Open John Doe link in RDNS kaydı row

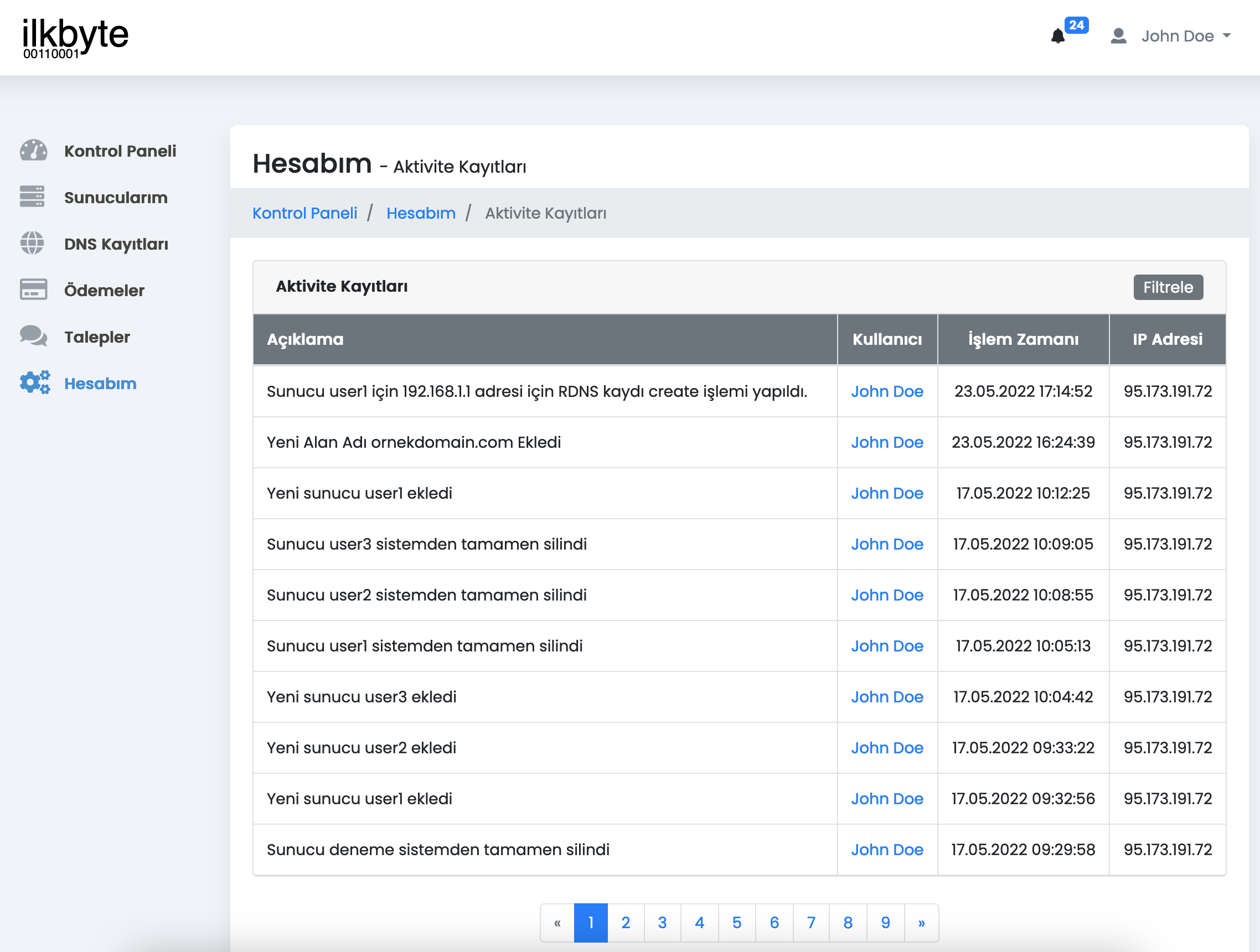point(887,391)
